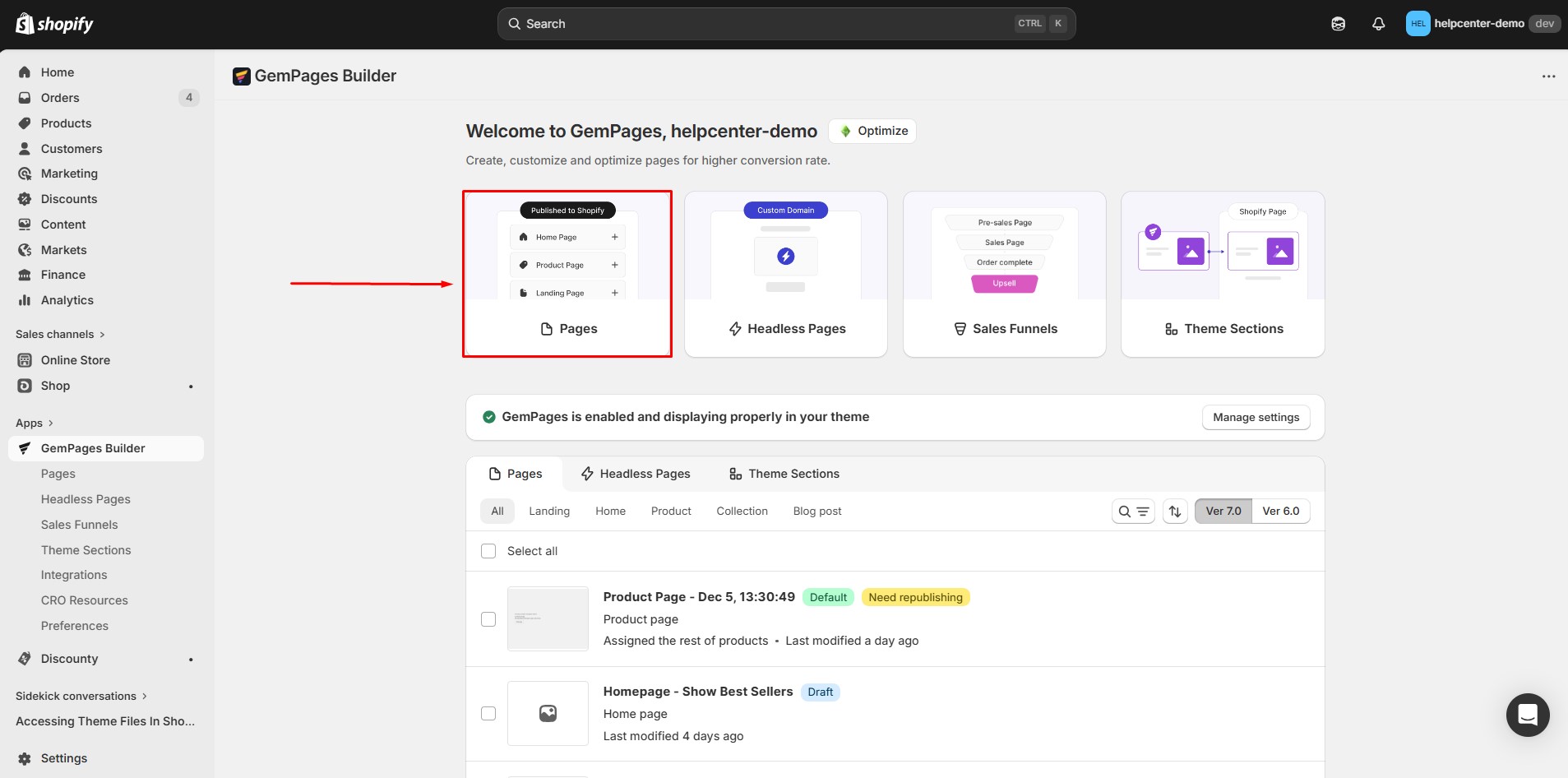Select the Landing filter tab
This screenshot has width=1568, height=778.
pos(548,511)
